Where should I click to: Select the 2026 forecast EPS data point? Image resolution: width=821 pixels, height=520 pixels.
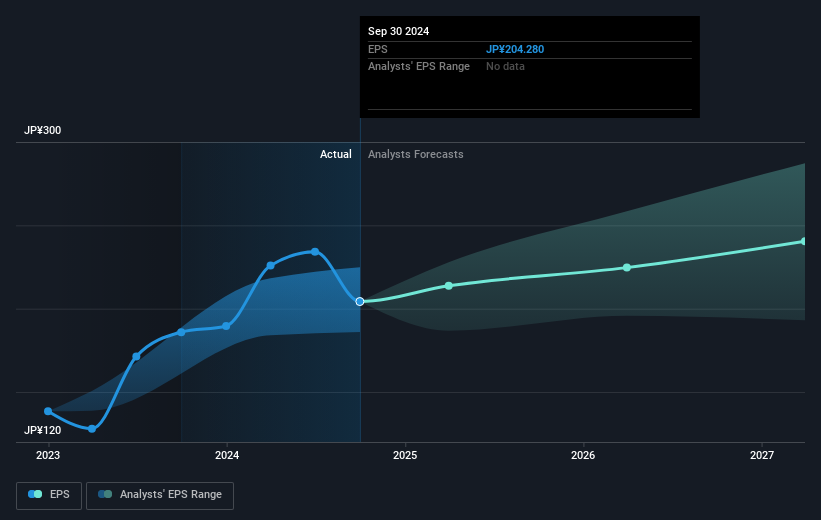coord(627,268)
